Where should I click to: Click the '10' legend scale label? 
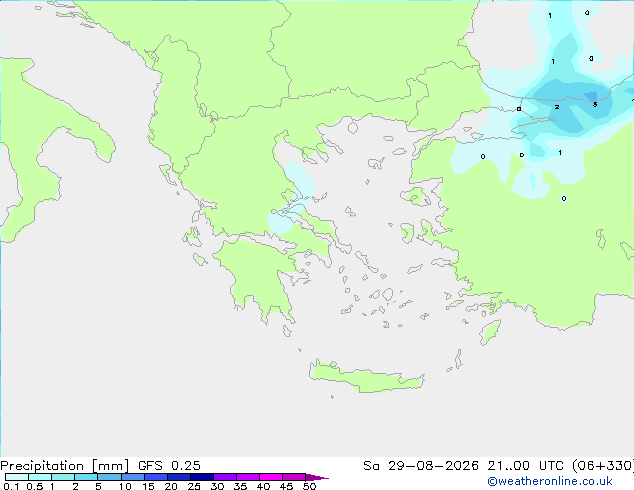pyautogui.click(x=125, y=486)
